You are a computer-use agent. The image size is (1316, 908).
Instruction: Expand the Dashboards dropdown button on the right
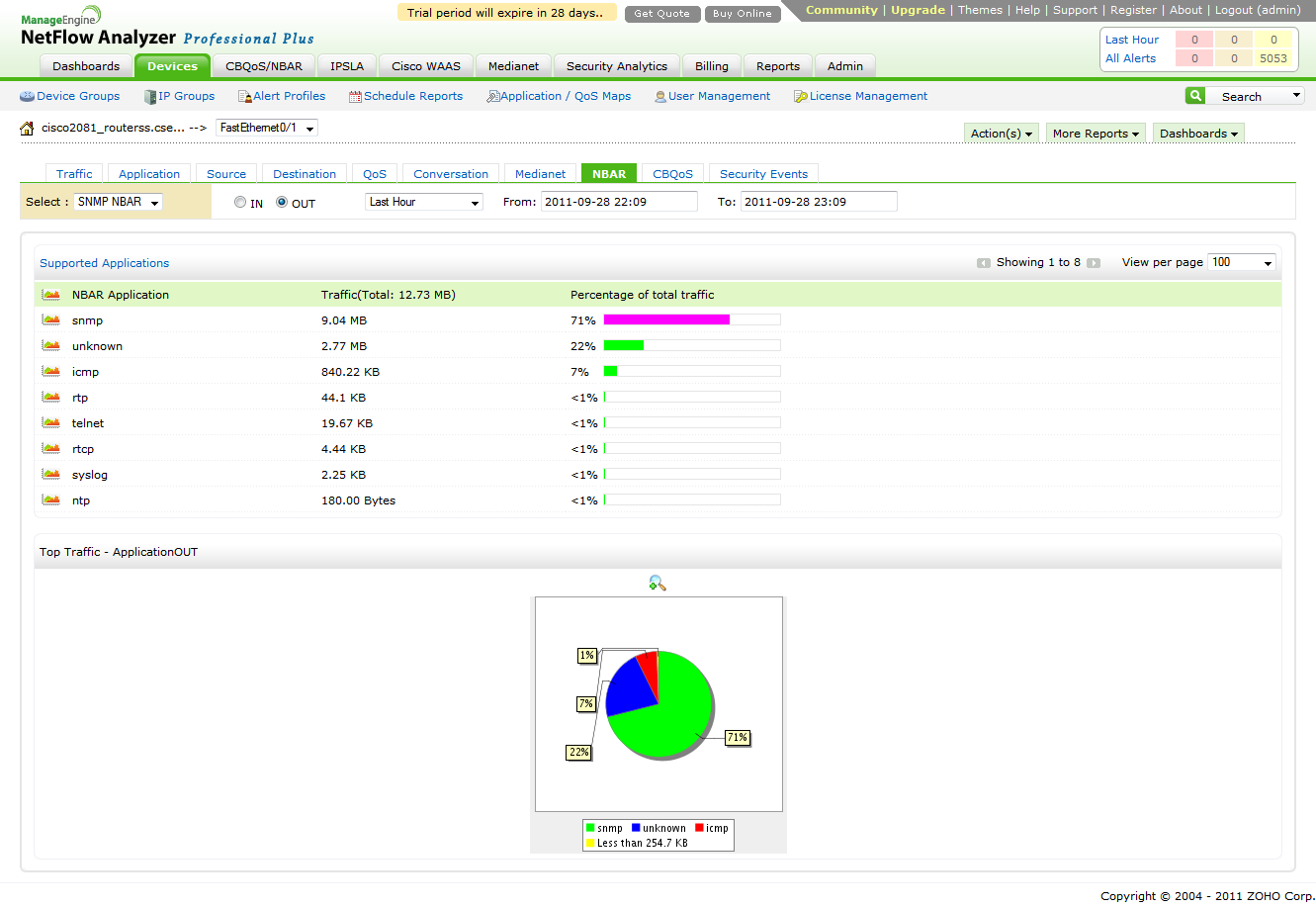(1198, 134)
